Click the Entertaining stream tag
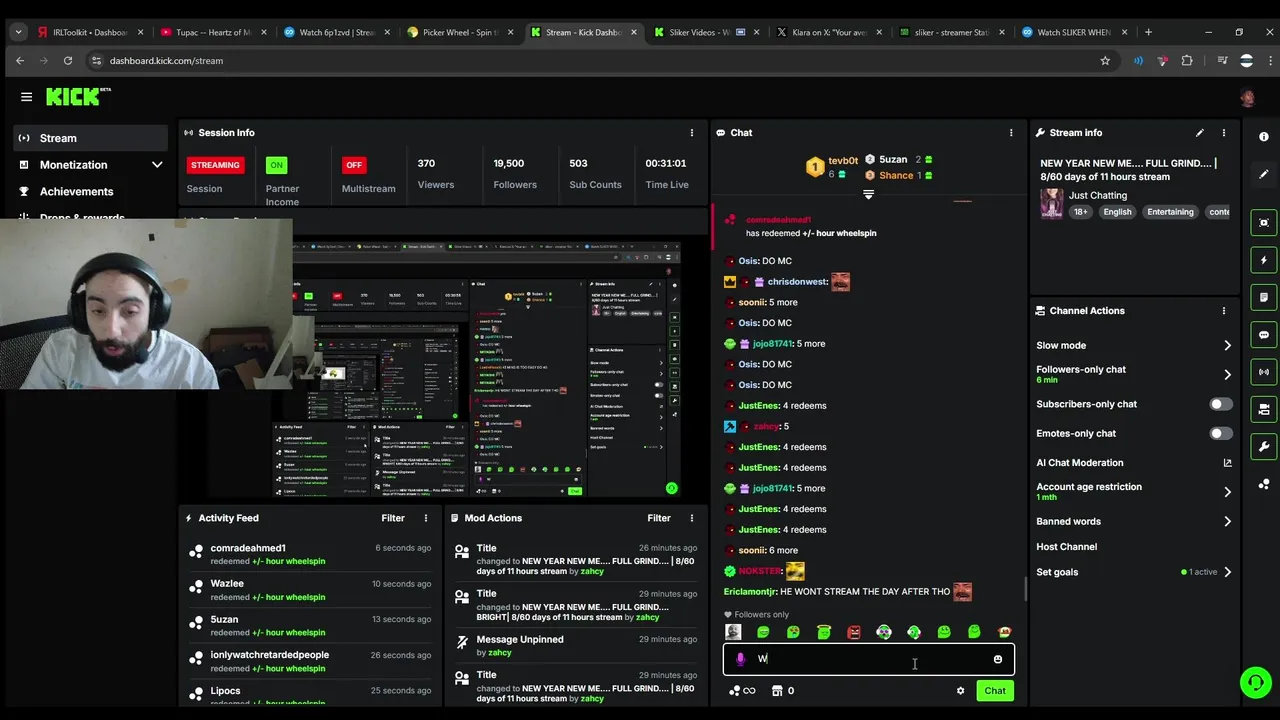The width and height of the screenshot is (1280, 720). point(1170,212)
